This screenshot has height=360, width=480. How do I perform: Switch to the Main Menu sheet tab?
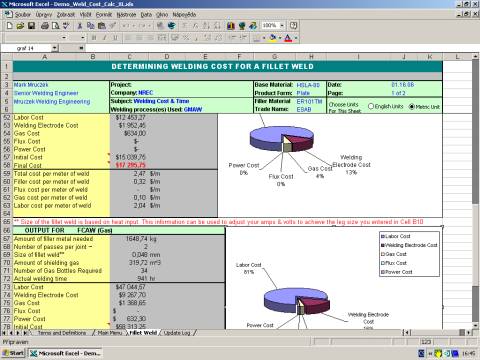tap(109, 333)
